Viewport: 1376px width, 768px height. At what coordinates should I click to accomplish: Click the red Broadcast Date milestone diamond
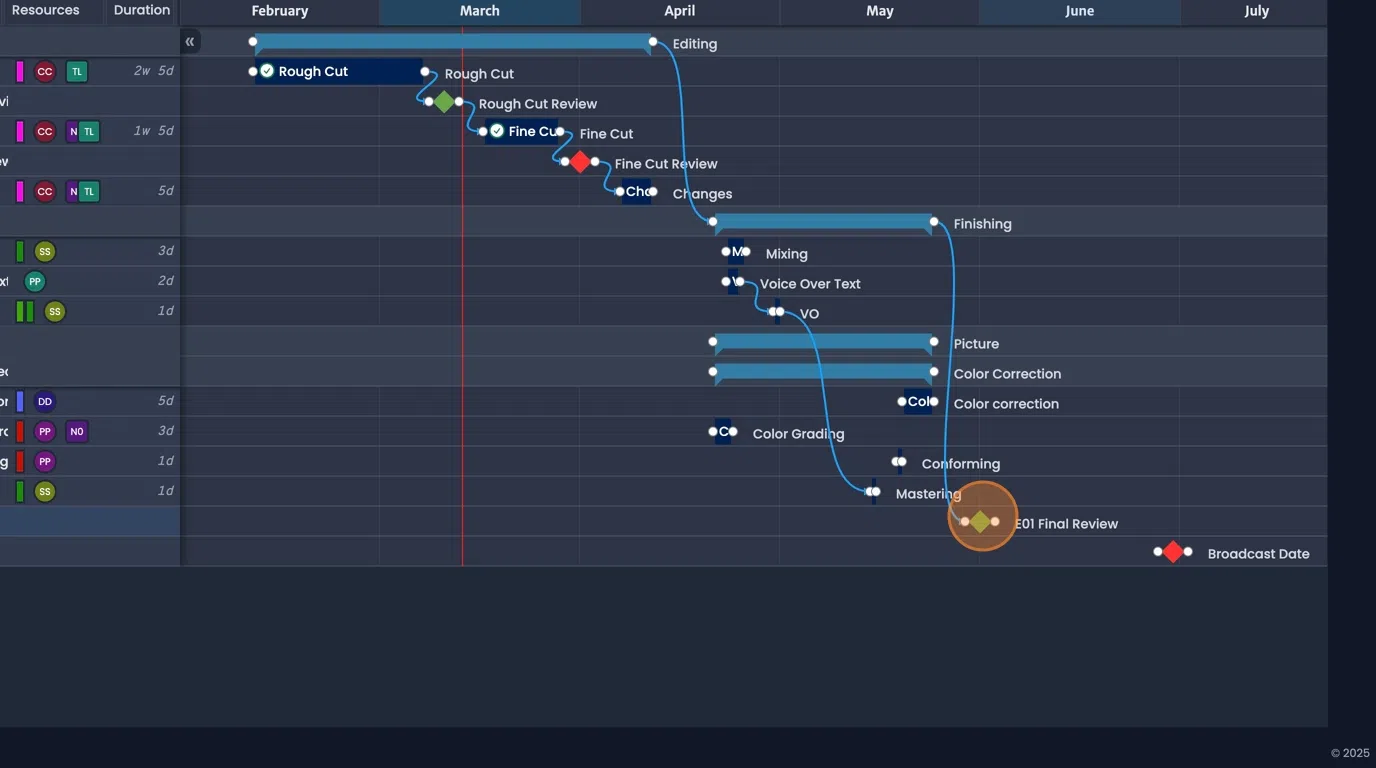coord(1172,551)
